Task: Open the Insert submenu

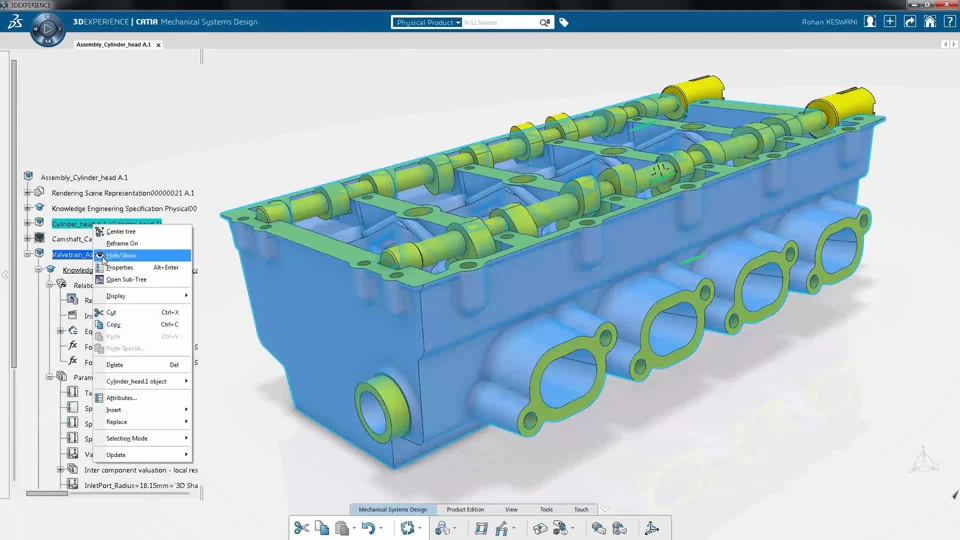Action: [143, 410]
